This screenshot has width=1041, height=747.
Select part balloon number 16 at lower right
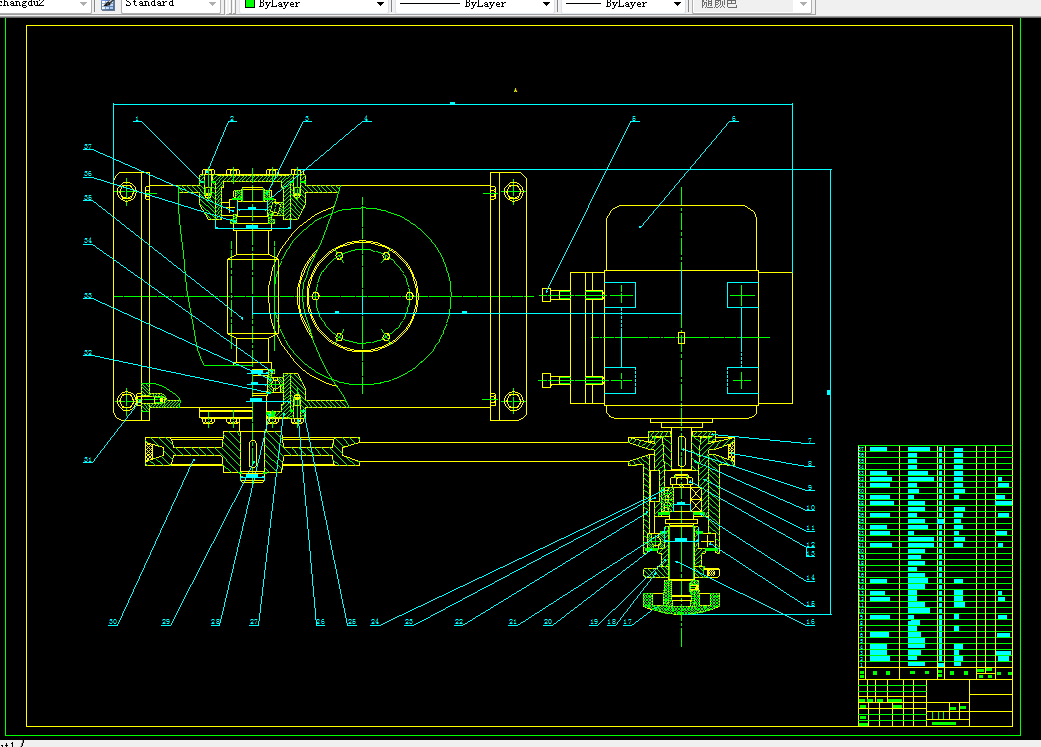pos(810,622)
